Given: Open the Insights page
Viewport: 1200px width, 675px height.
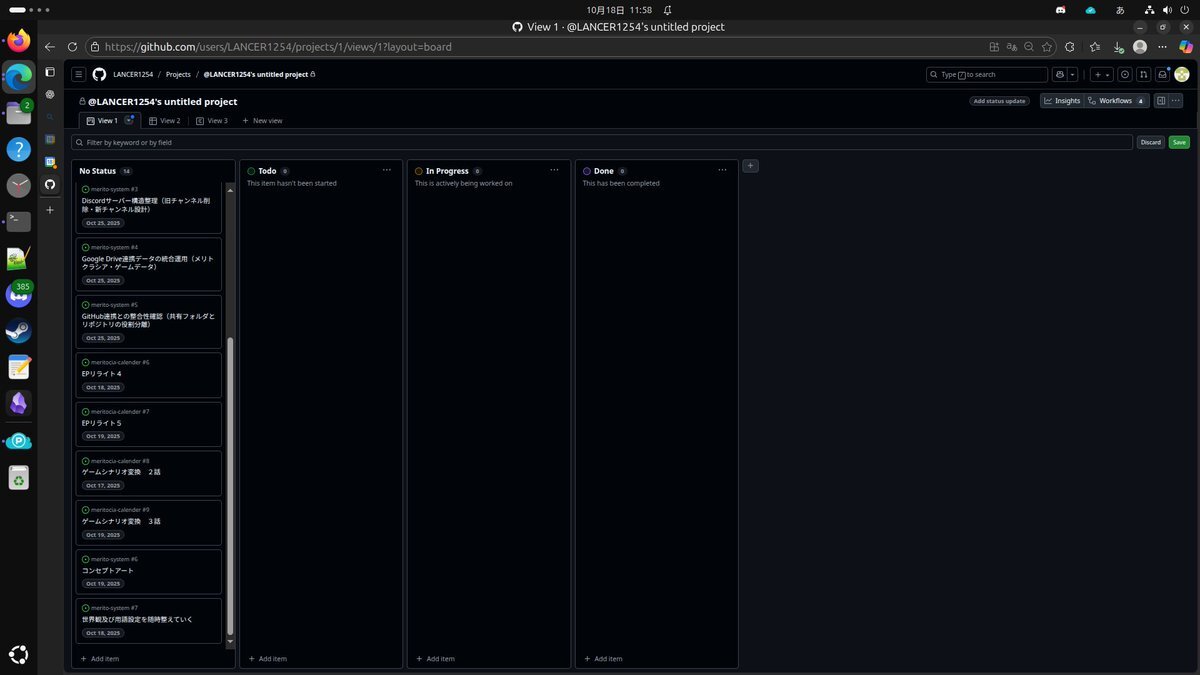Looking at the screenshot, I should pos(1062,101).
